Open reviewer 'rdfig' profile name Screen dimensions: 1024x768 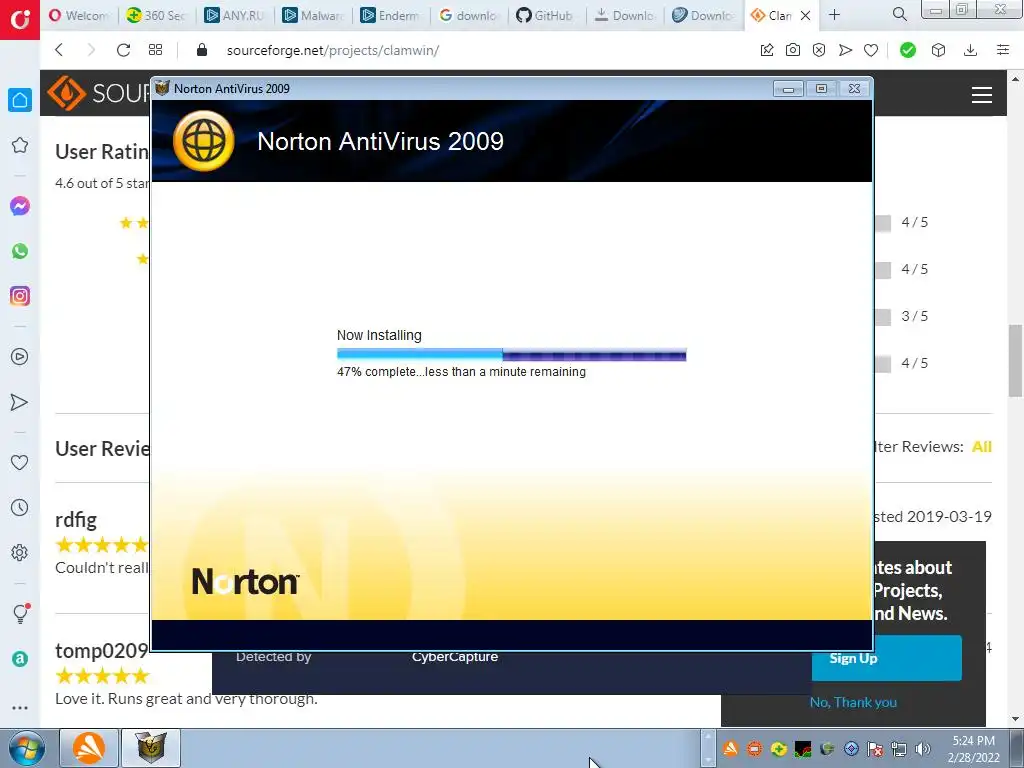pos(76,520)
